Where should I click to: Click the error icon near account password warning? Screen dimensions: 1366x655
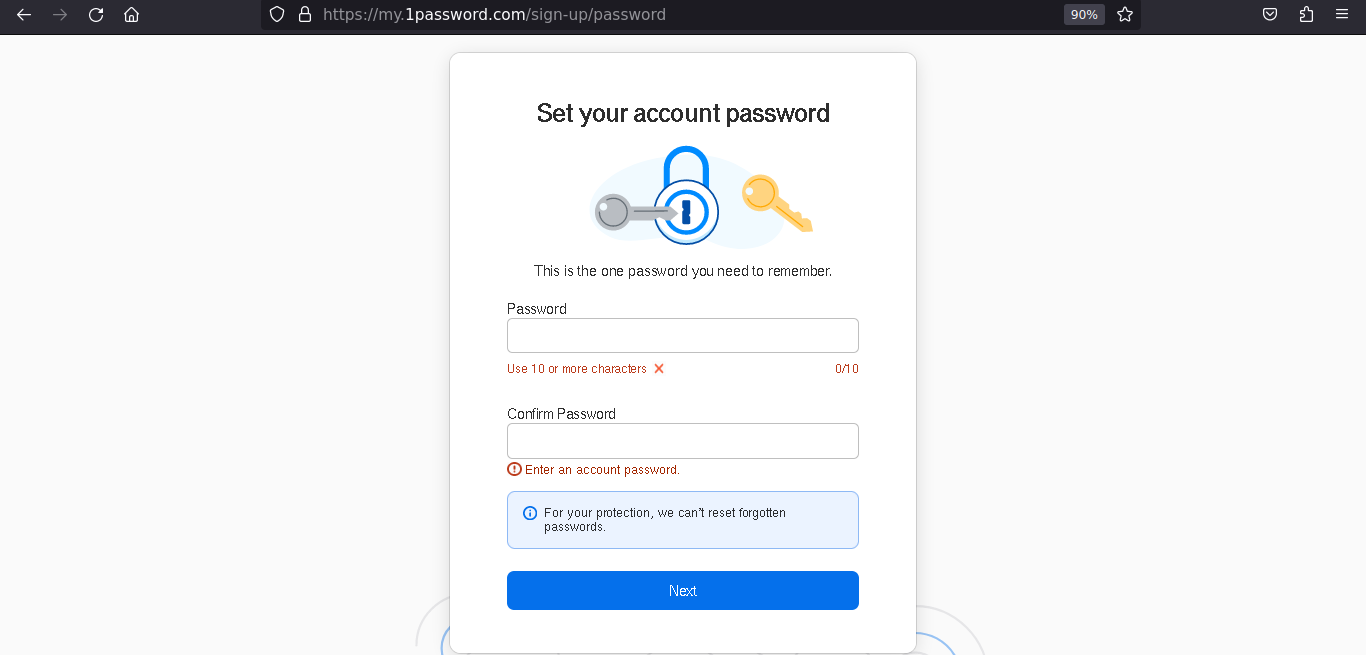point(513,468)
